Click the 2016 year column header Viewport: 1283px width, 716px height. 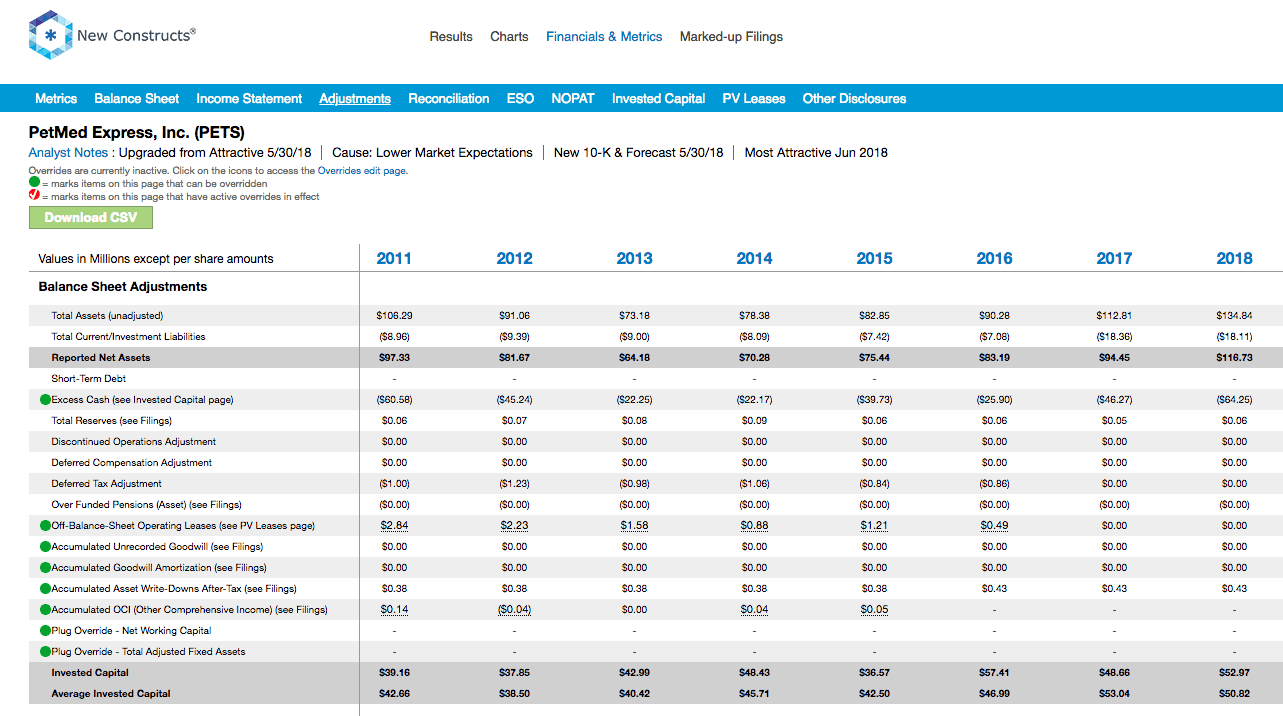click(x=994, y=258)
